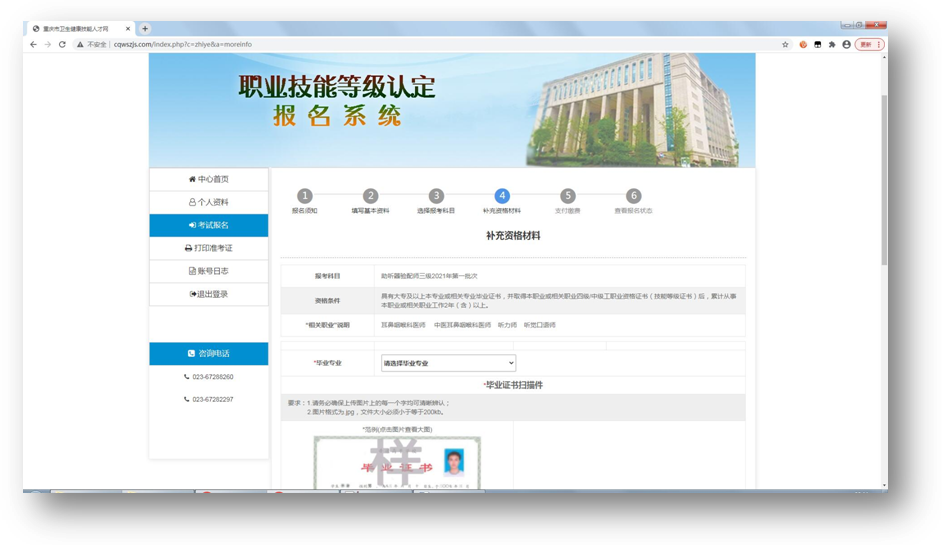
Task: Open the browser extensions puzzle icon
Action: pos(832,45)
